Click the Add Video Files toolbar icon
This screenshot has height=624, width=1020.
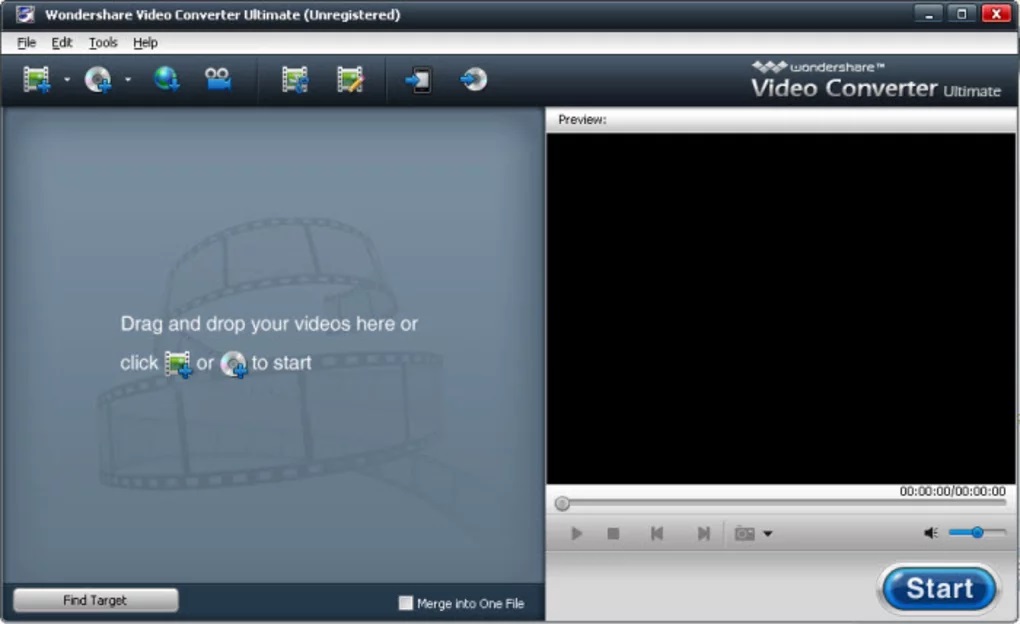(37, 80)
